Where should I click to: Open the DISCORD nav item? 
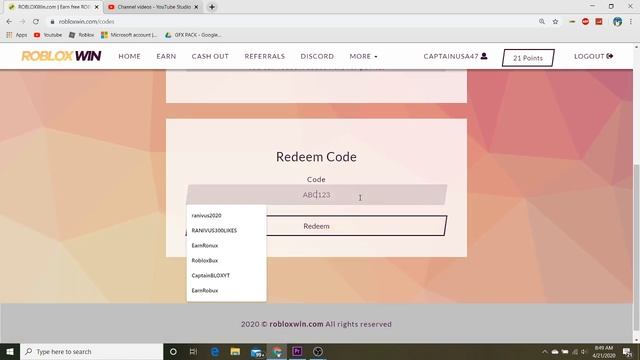pos(317,56)
